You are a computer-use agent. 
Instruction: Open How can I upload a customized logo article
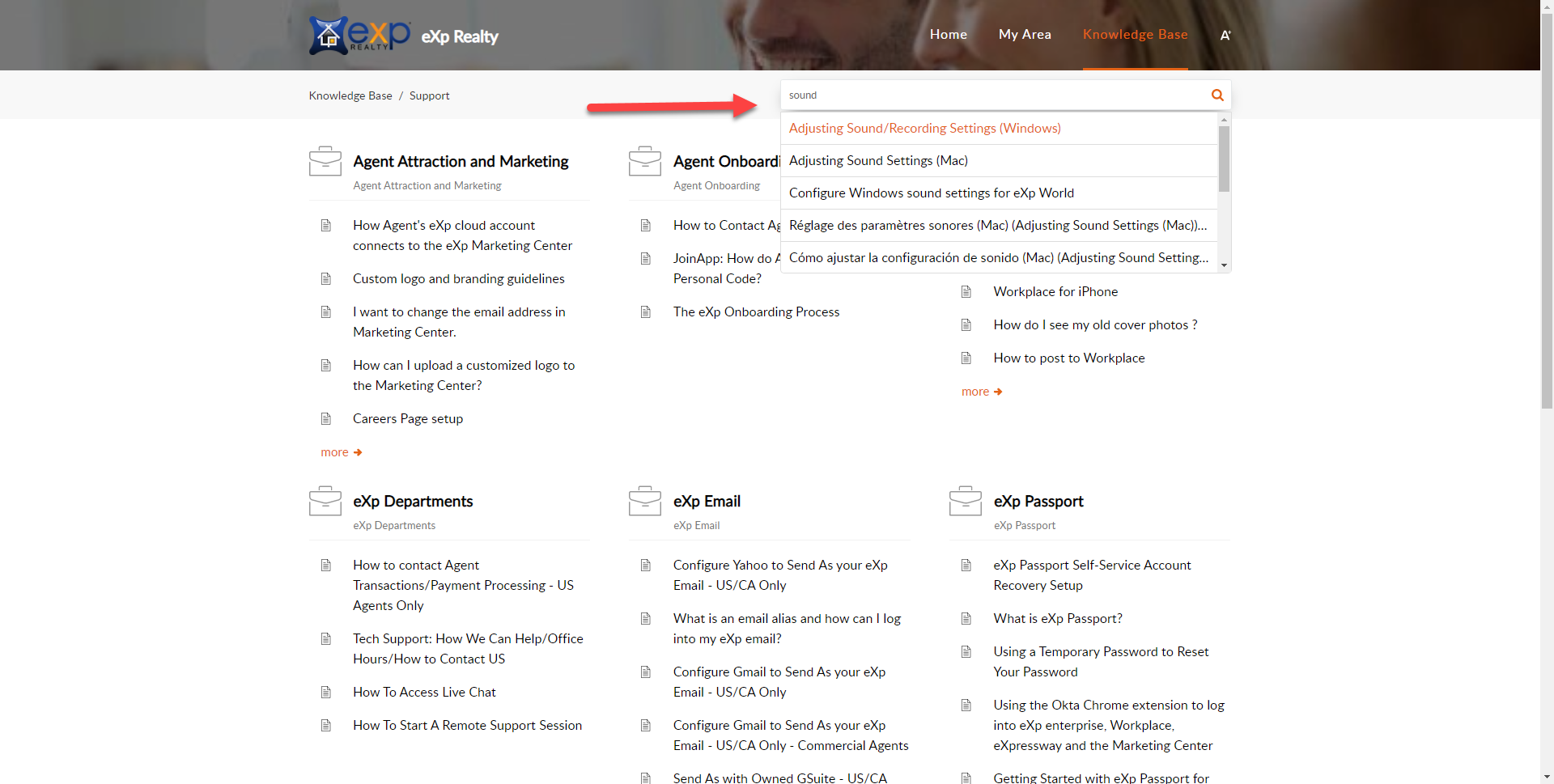pyautogui.click(x=464, y=375)
